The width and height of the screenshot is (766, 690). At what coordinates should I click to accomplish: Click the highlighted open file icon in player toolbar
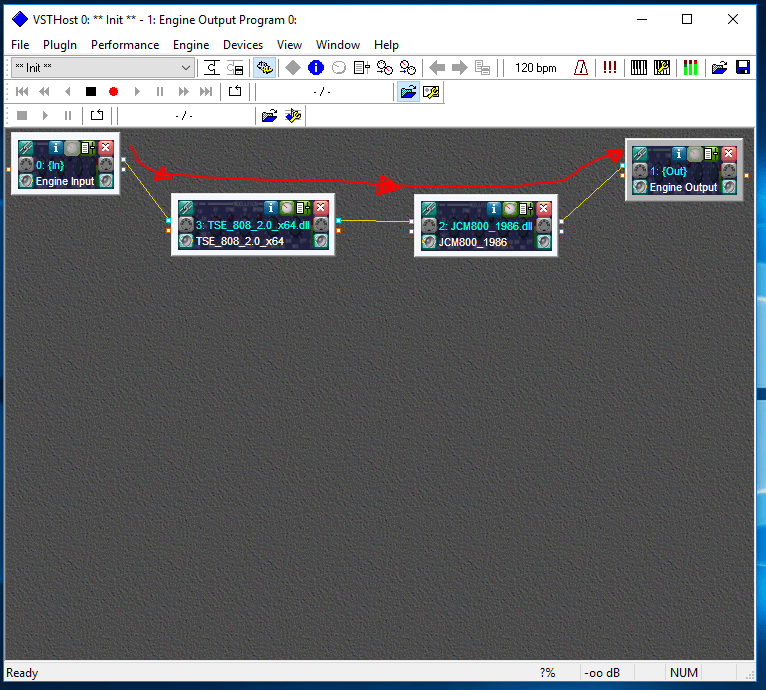(408, 91)
